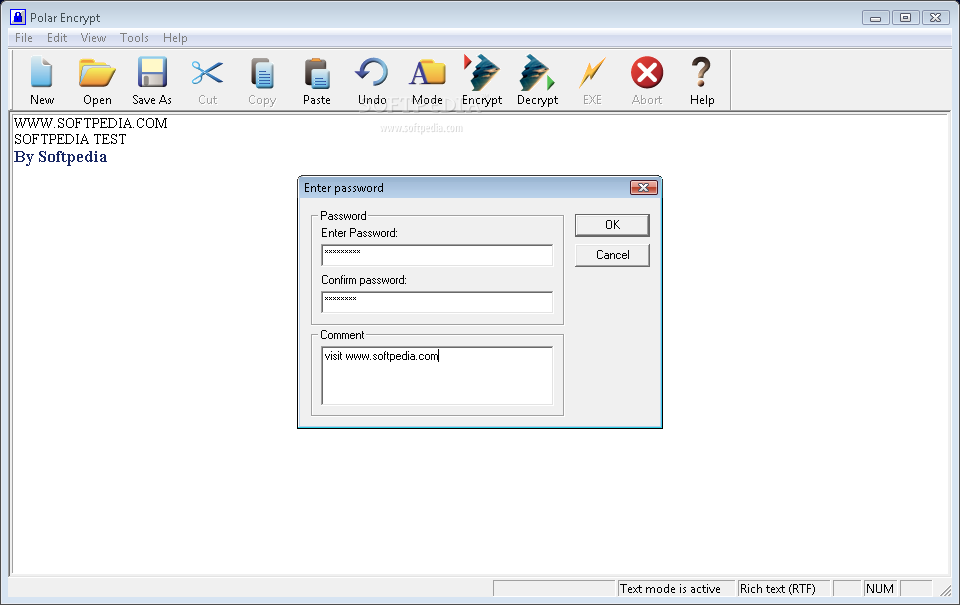960x605 pixels.
Task: Click 'Rich text (RTF)' status entry
Action: pyautogui.click(x=778, y=588)
